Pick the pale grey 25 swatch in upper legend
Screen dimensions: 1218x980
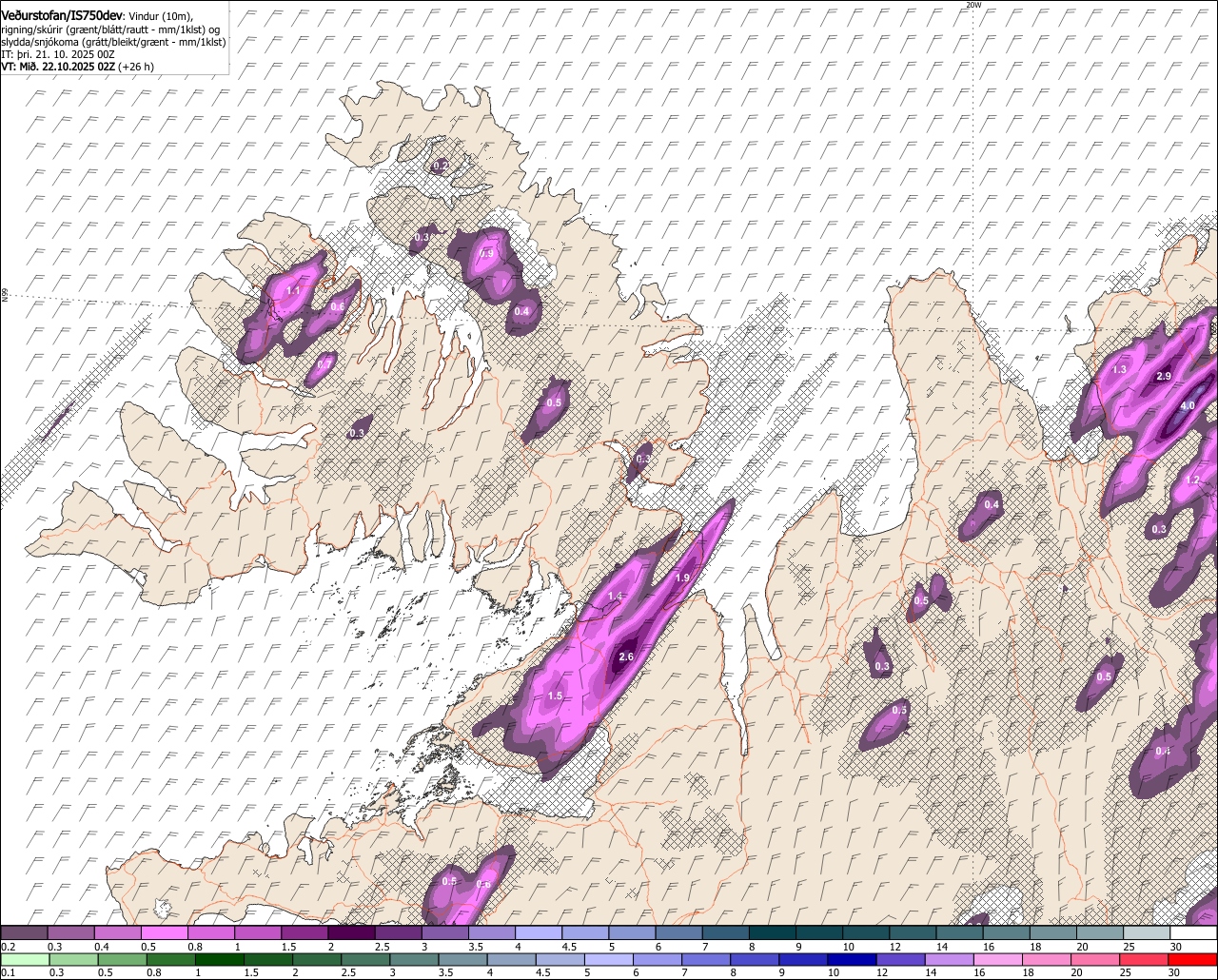coord(1147,933)
